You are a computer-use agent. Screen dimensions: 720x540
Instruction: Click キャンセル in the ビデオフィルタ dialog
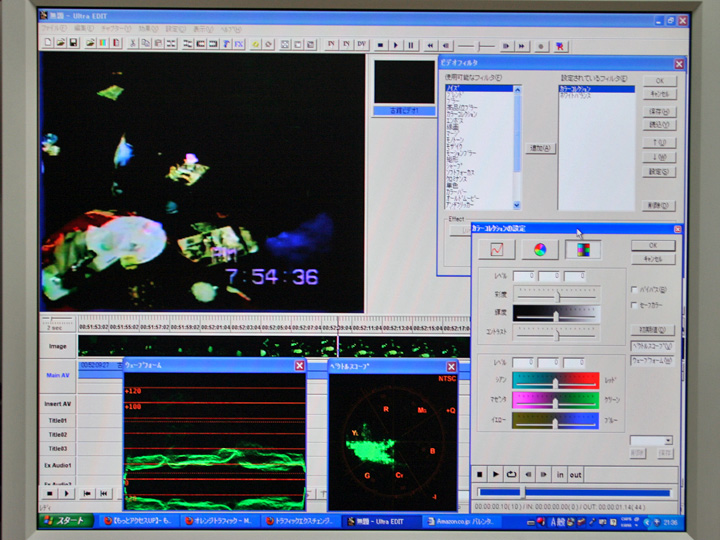(659, 94)
